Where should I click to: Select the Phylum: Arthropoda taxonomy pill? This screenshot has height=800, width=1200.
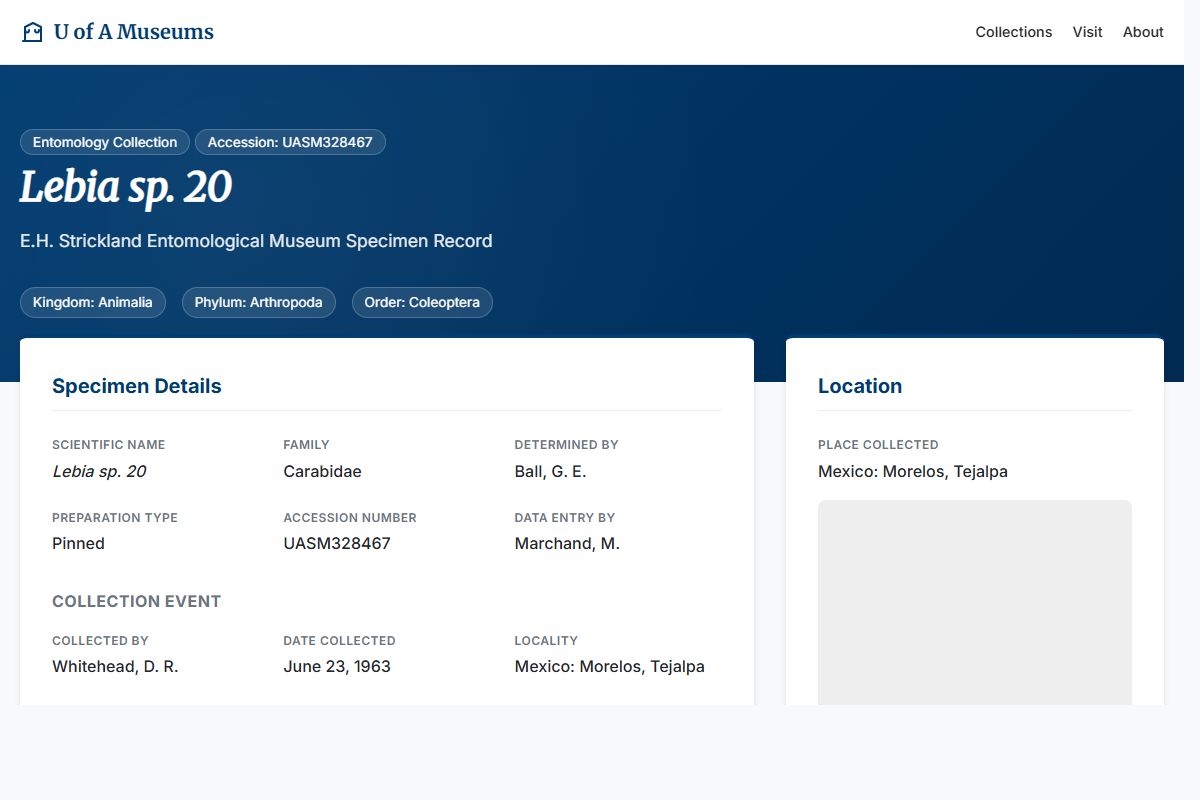coord(258,302)
